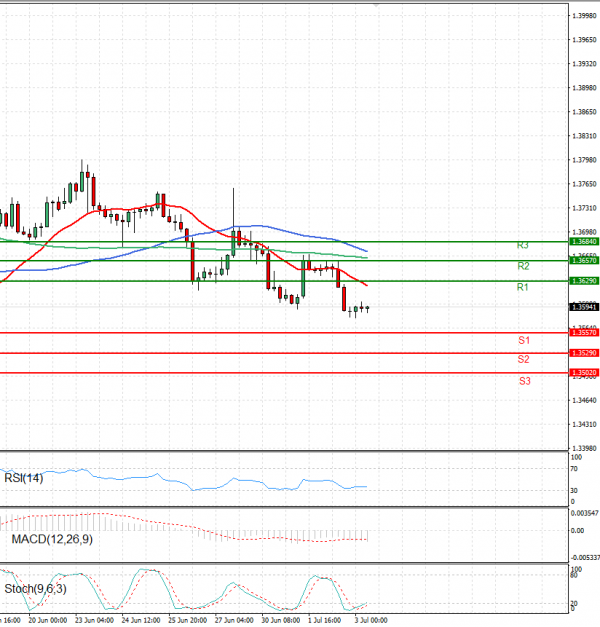Click the 25 Jun 20:00 time label
Viewport: 600px width, 627px height.
188,620
